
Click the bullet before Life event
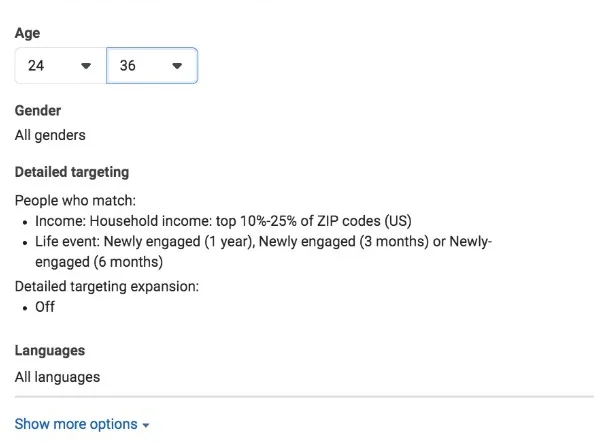click(x=24, y=242)
